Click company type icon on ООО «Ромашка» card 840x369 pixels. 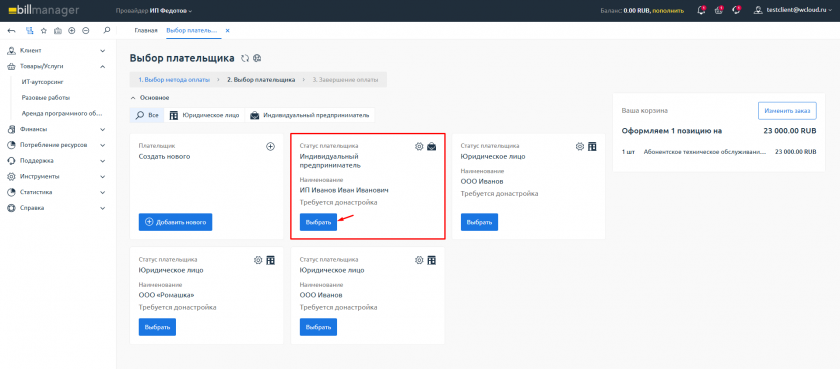pyautogui.click(x=271, y=260)
